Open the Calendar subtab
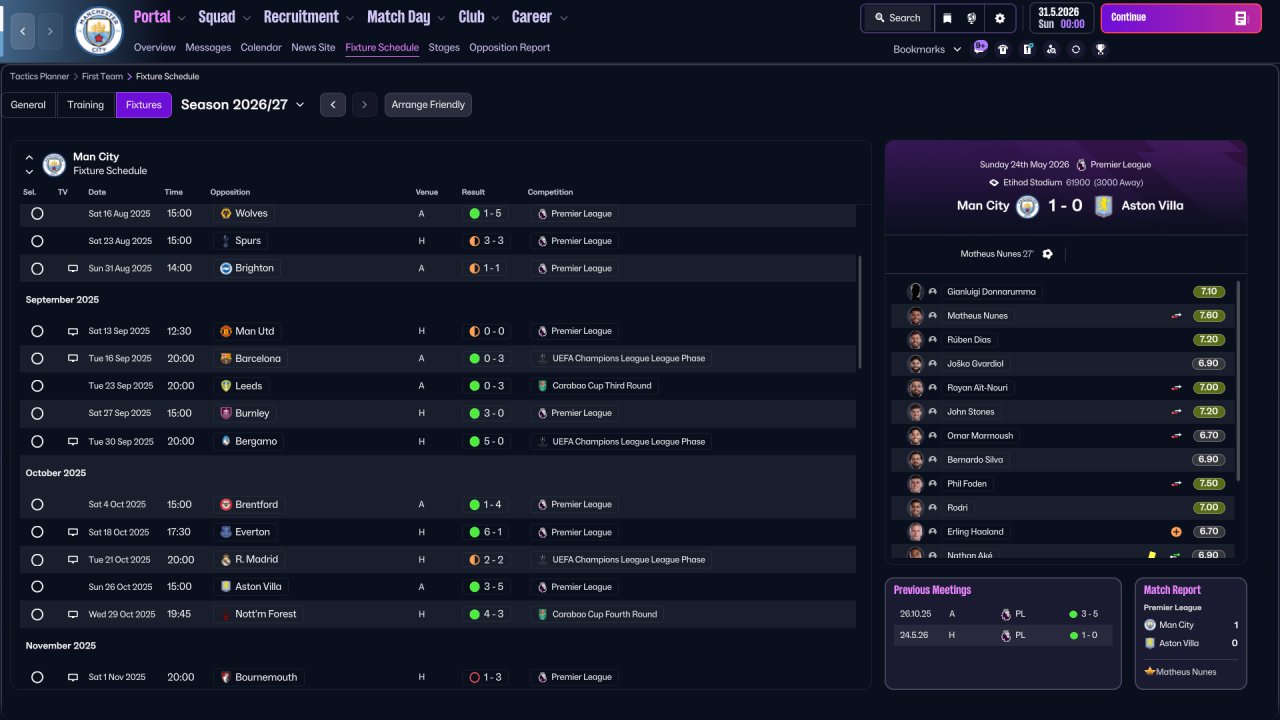This screenshot has height=720, width=1280. [261, 47]
